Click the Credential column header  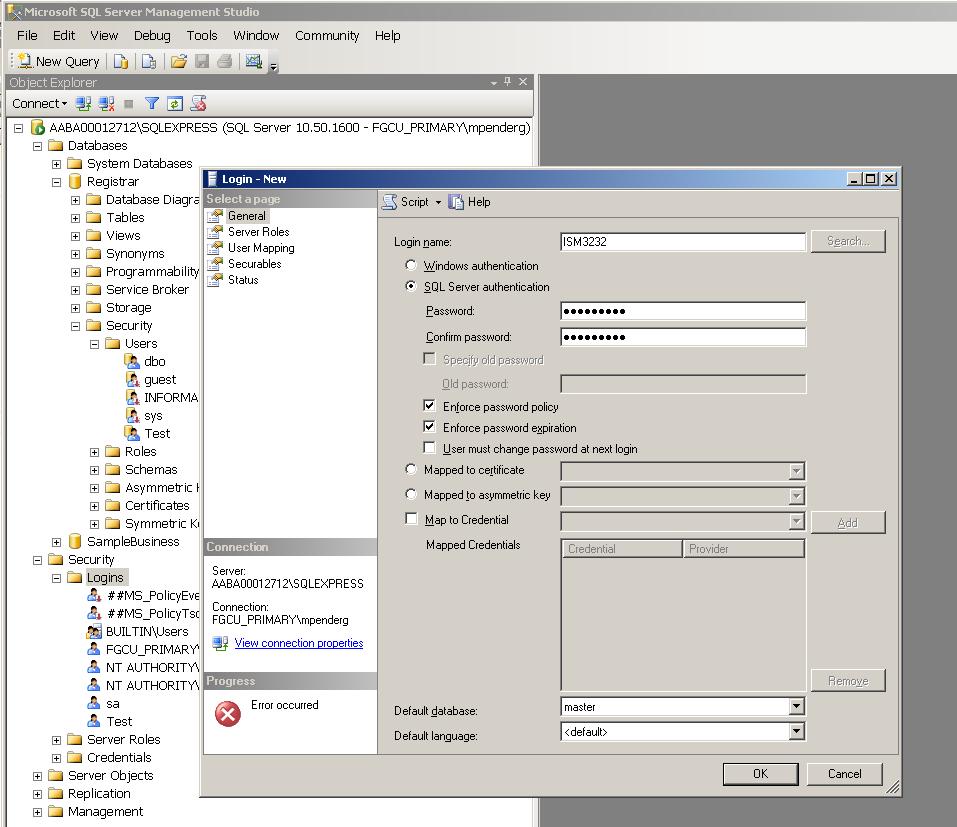621,549
